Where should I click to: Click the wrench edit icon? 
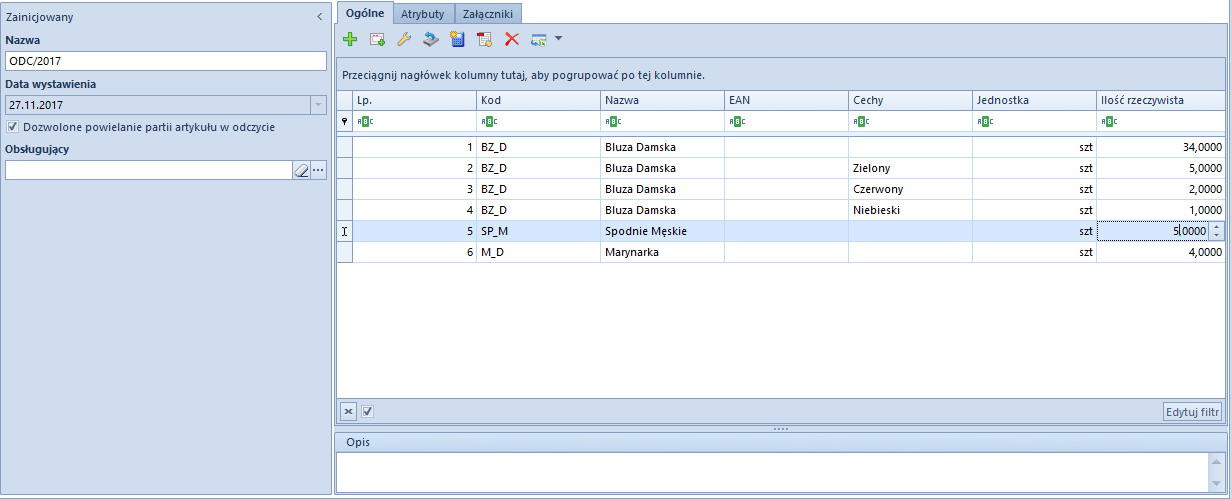pos(404,39)
